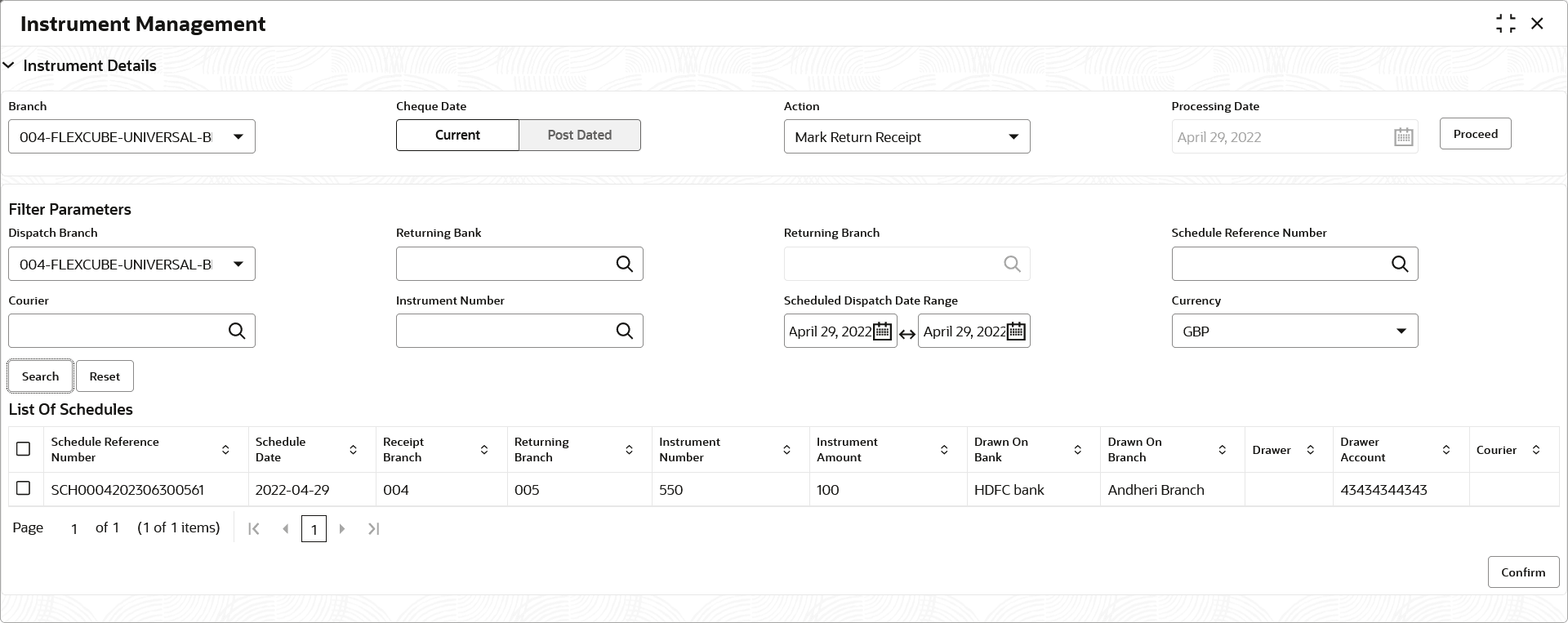Screen dimensions: 1568x623
Task: Open the dispatch start date calendar
Action: click(883, 332)
